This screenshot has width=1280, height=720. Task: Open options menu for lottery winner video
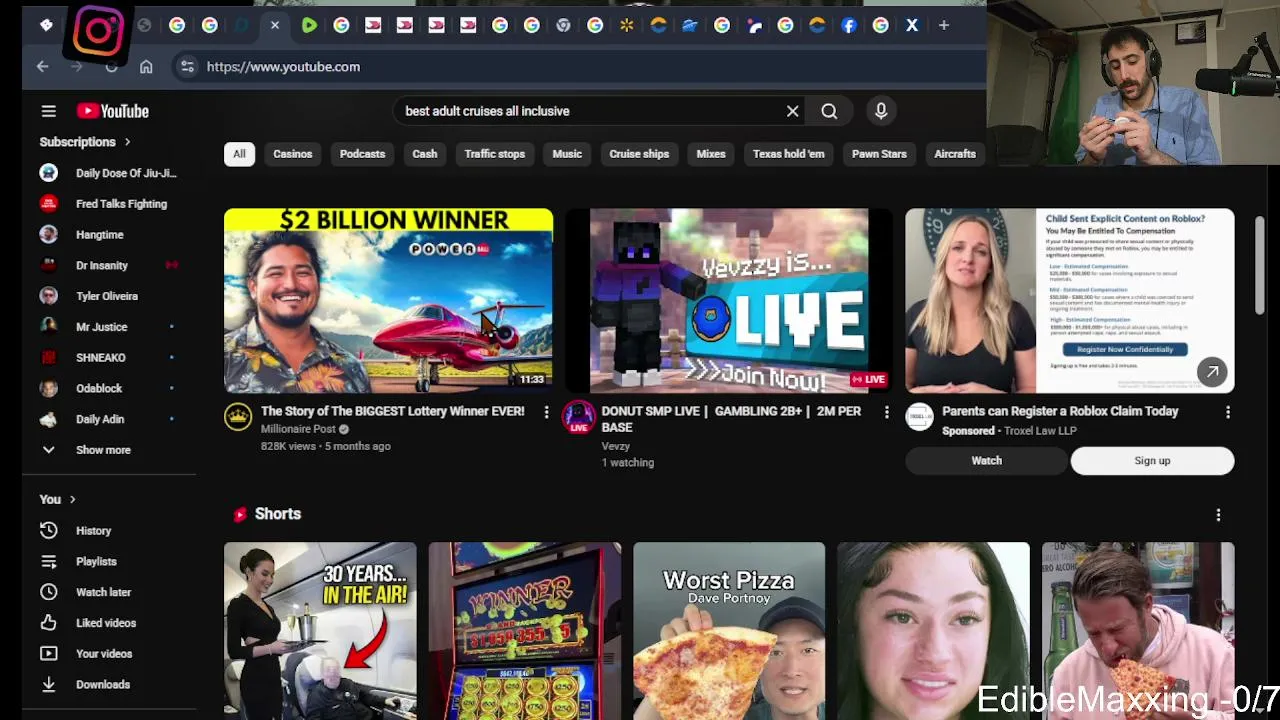pyautogui.click(x=546, y=412)
